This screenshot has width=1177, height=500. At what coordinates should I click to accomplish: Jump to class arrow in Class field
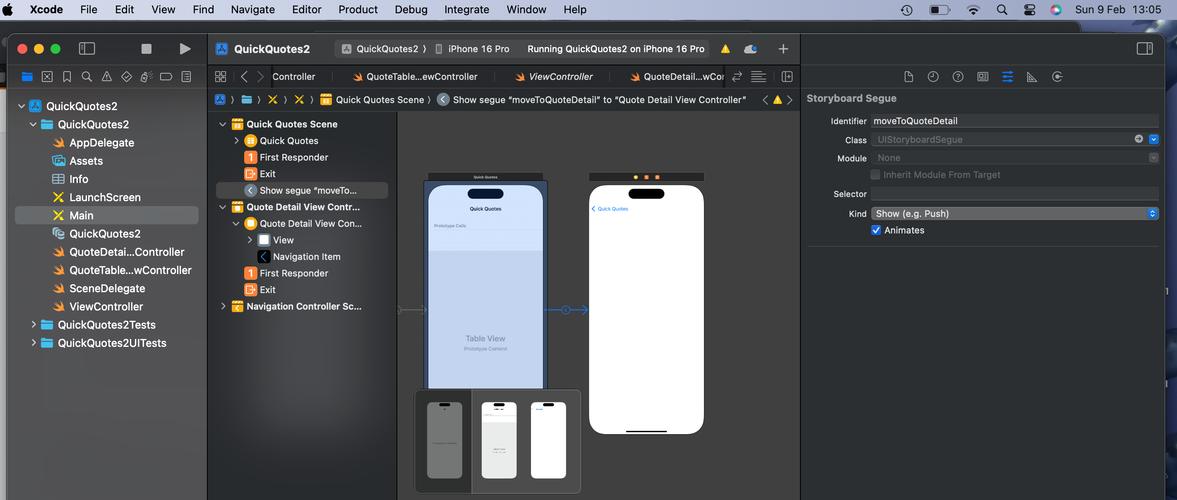click(x=1139, y=140)
